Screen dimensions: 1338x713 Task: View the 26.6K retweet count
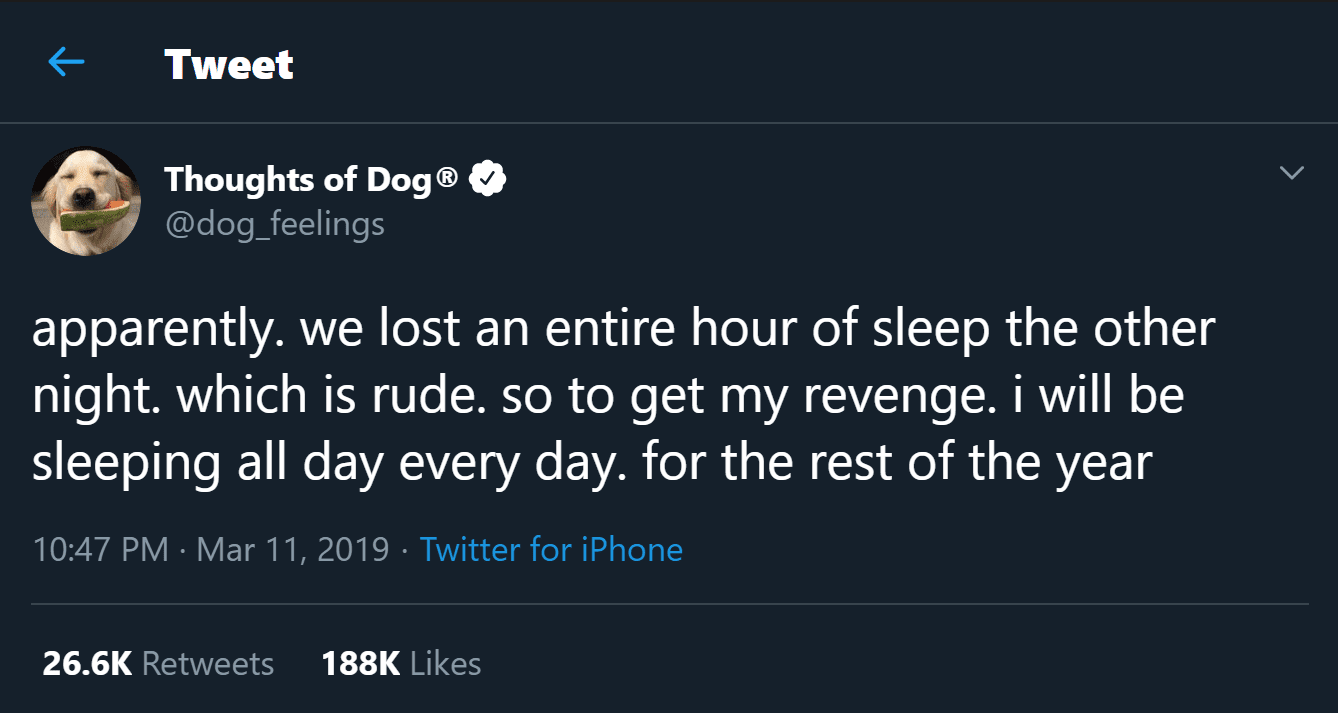click(87, 664)
